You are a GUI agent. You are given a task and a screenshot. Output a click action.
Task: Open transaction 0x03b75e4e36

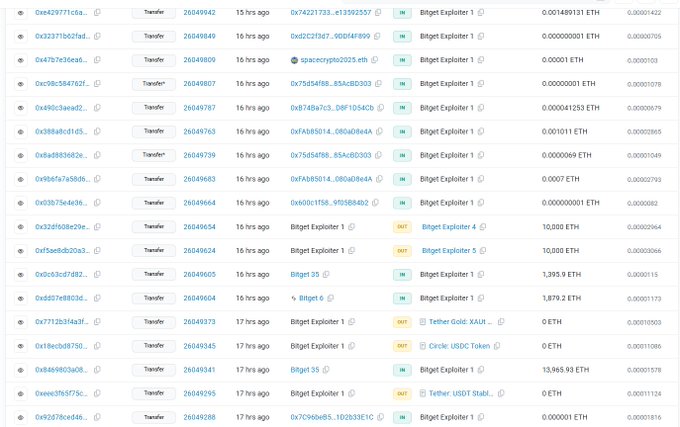click(61, 203)
